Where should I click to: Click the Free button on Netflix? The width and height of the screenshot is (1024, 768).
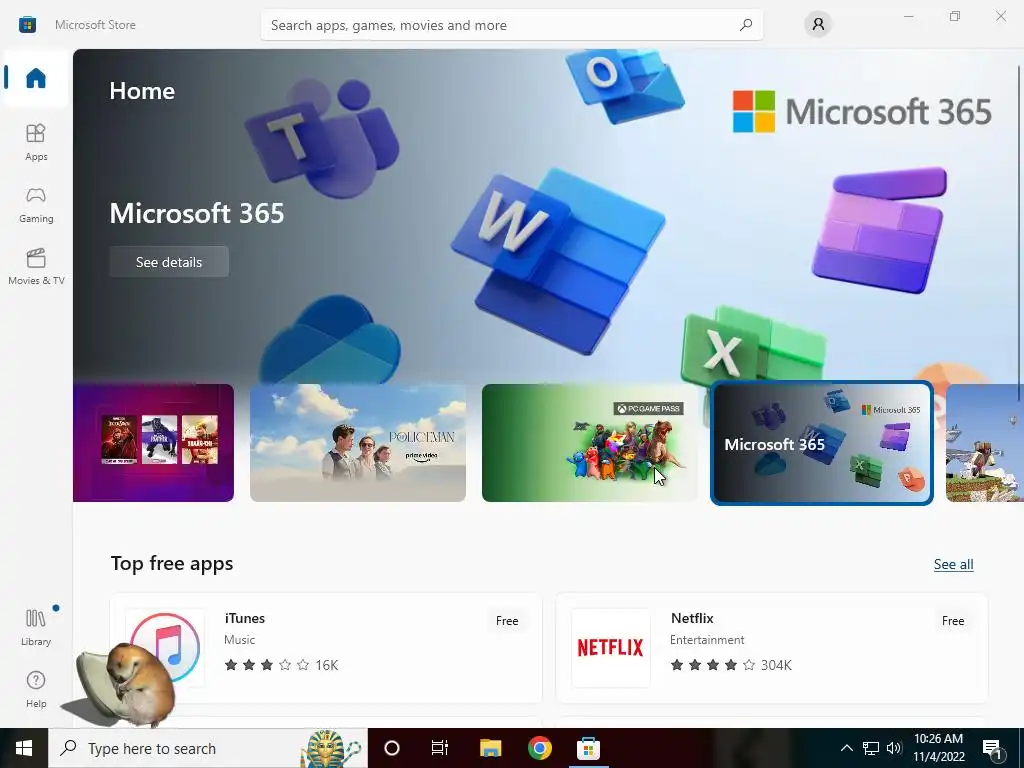953,620
